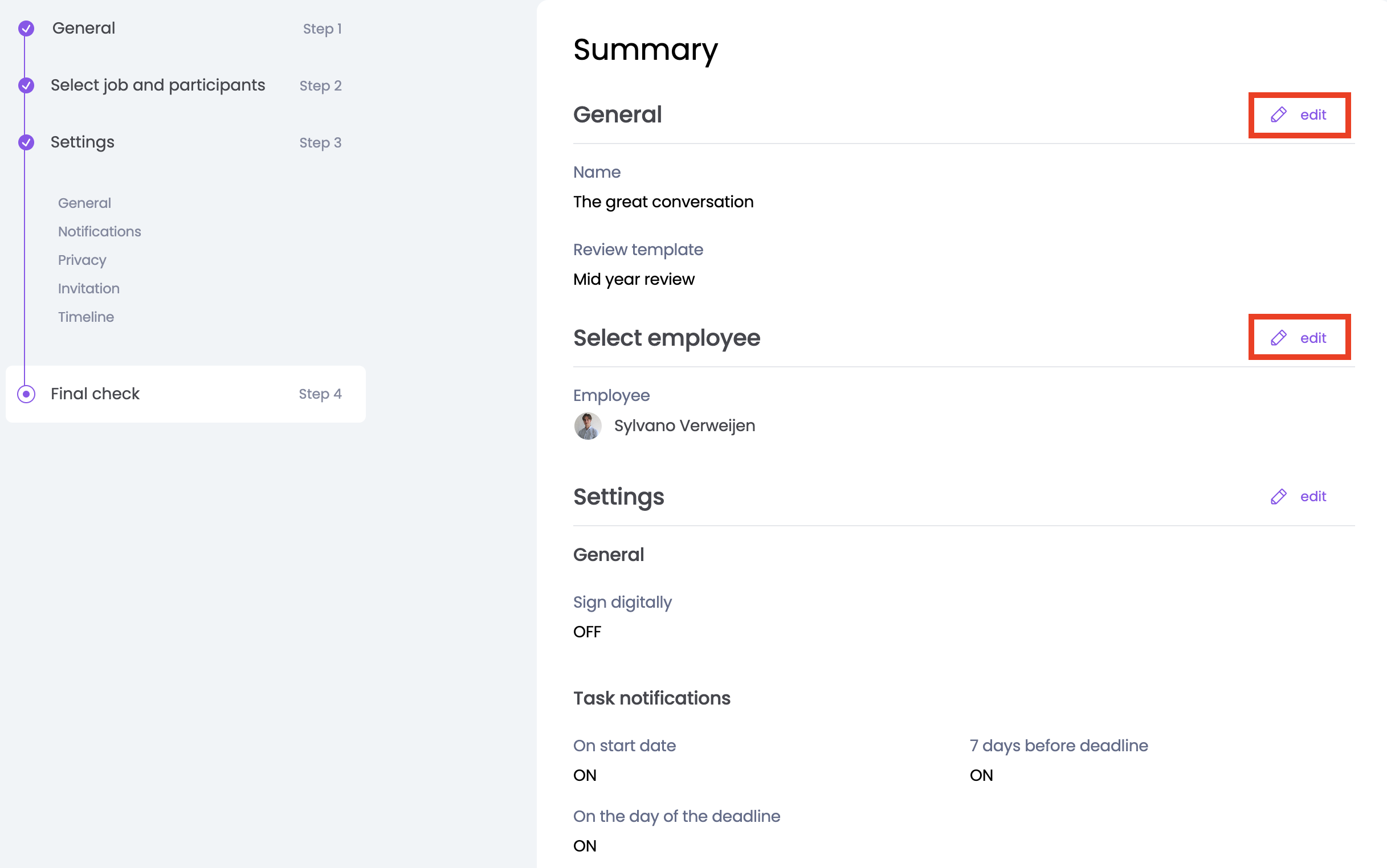Click the pencil icon beside Select employee
The image size is (1387, 868).
point(1279,338)
